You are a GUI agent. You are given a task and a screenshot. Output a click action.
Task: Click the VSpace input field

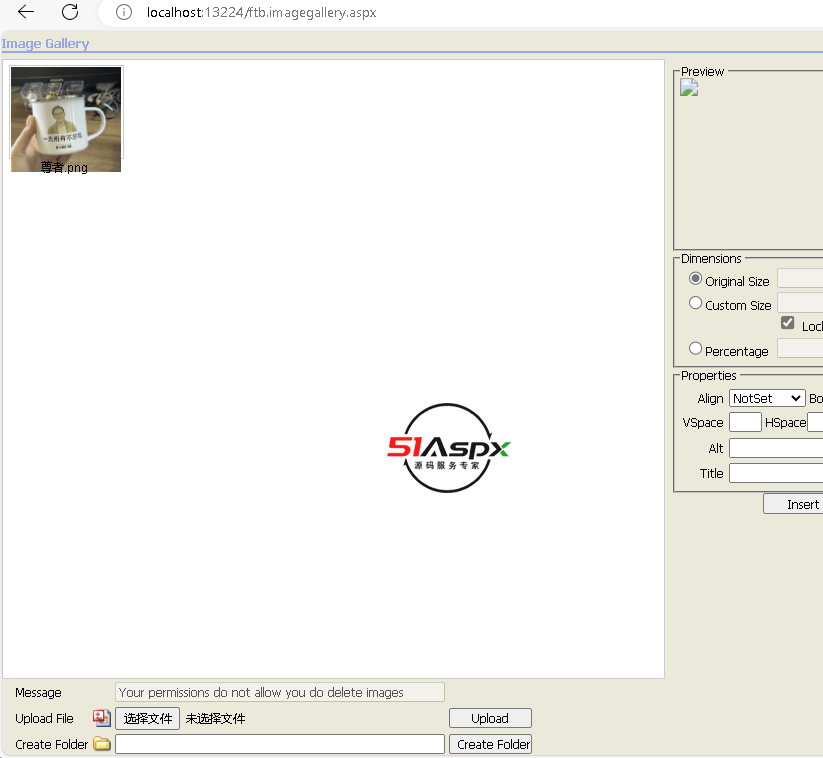tap(745, 422)
